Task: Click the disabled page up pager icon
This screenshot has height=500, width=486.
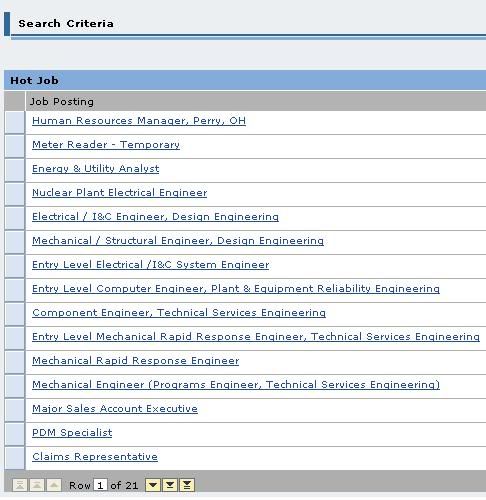Action: [37, 485]
